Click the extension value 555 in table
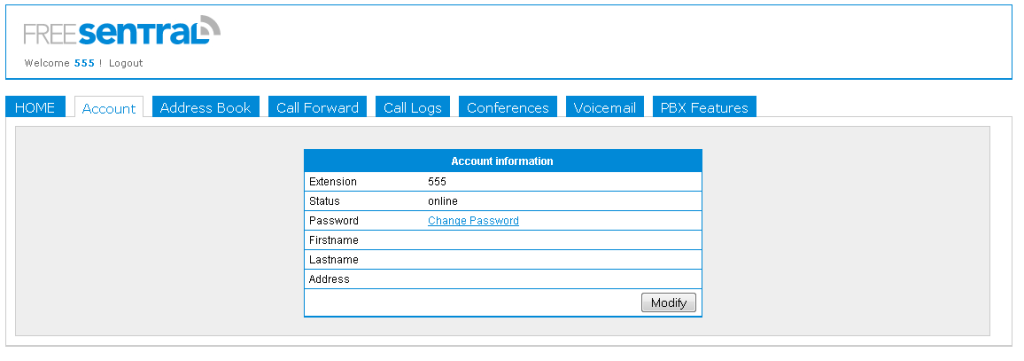1024x361 pixels. coord(438,181)
